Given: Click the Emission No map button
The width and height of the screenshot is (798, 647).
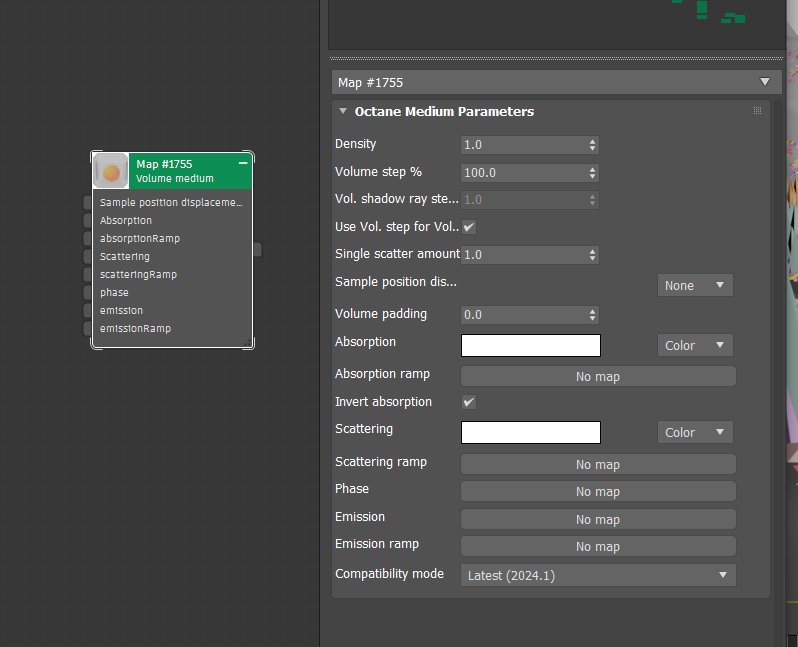Looking at the screenshot, I should coord(598,519).
